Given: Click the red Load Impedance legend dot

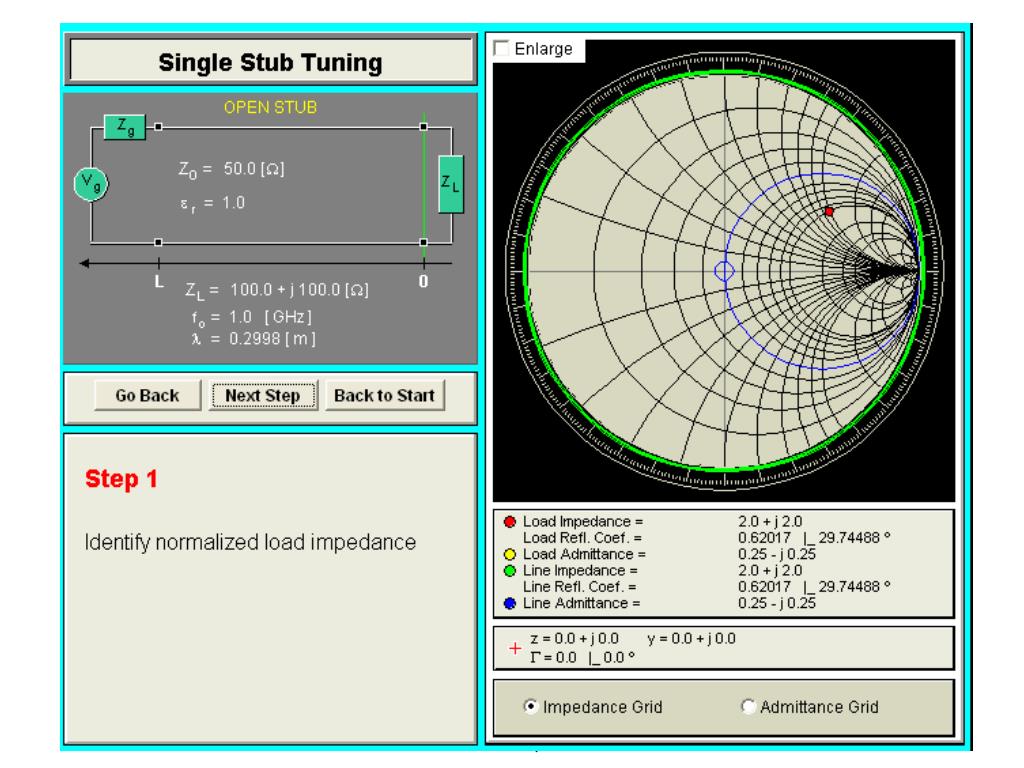Looking at the screenshot, I should (510, 522).
